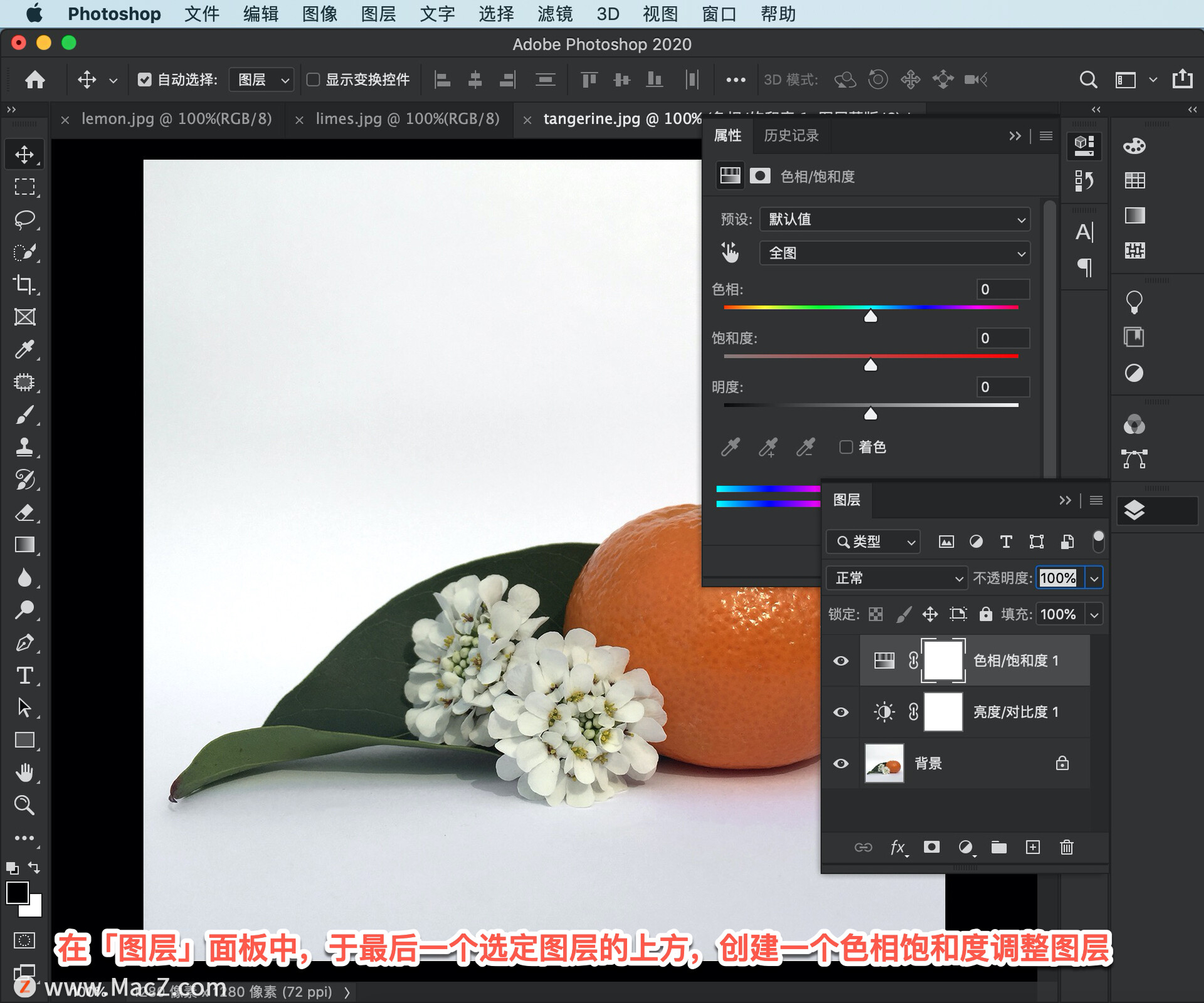Viewport: 1204px width, 1003px height.
Task: Click the add layer mask icon
Action: (932, 848)
